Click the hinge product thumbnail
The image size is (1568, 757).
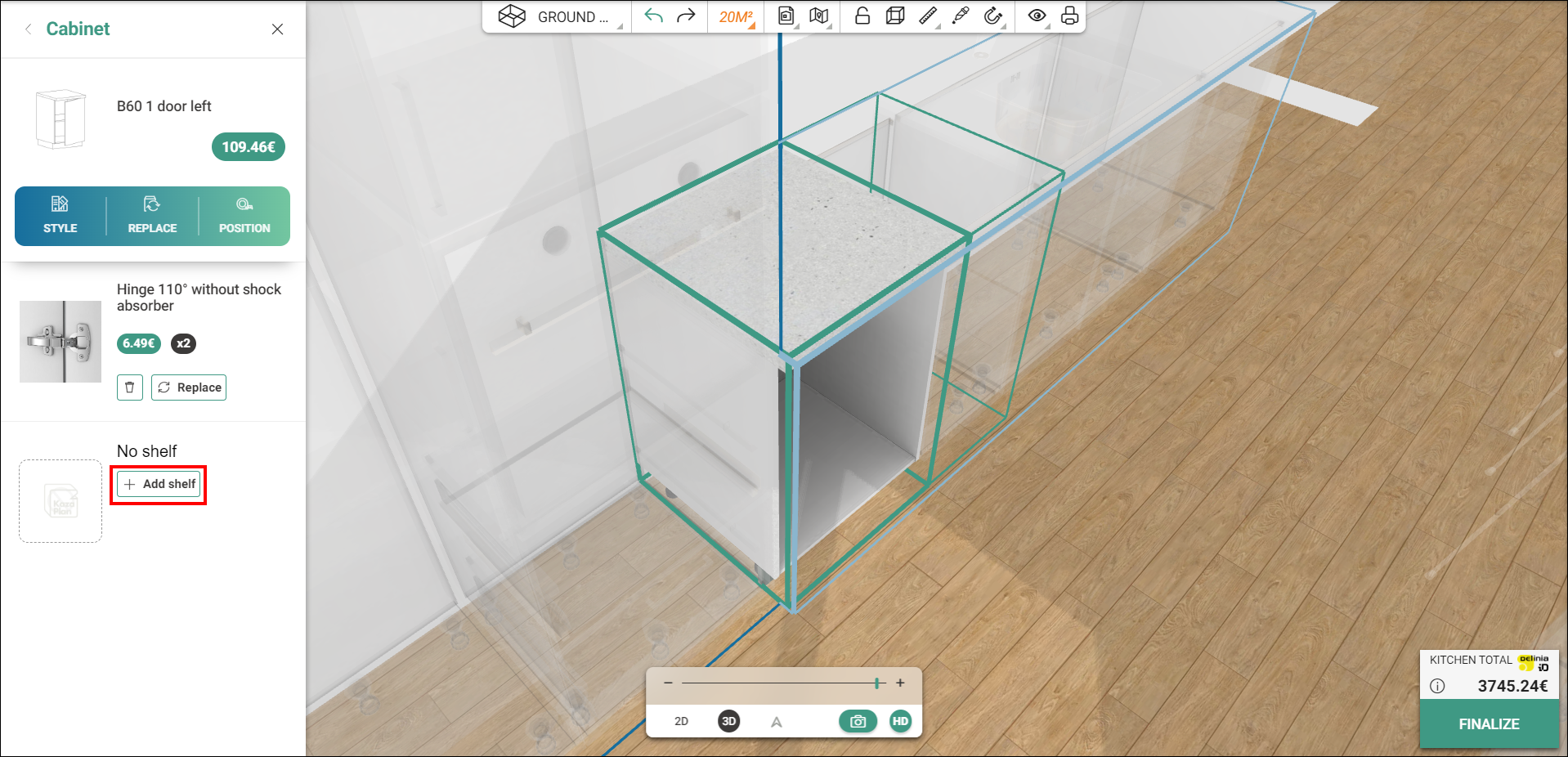point(60,342)
